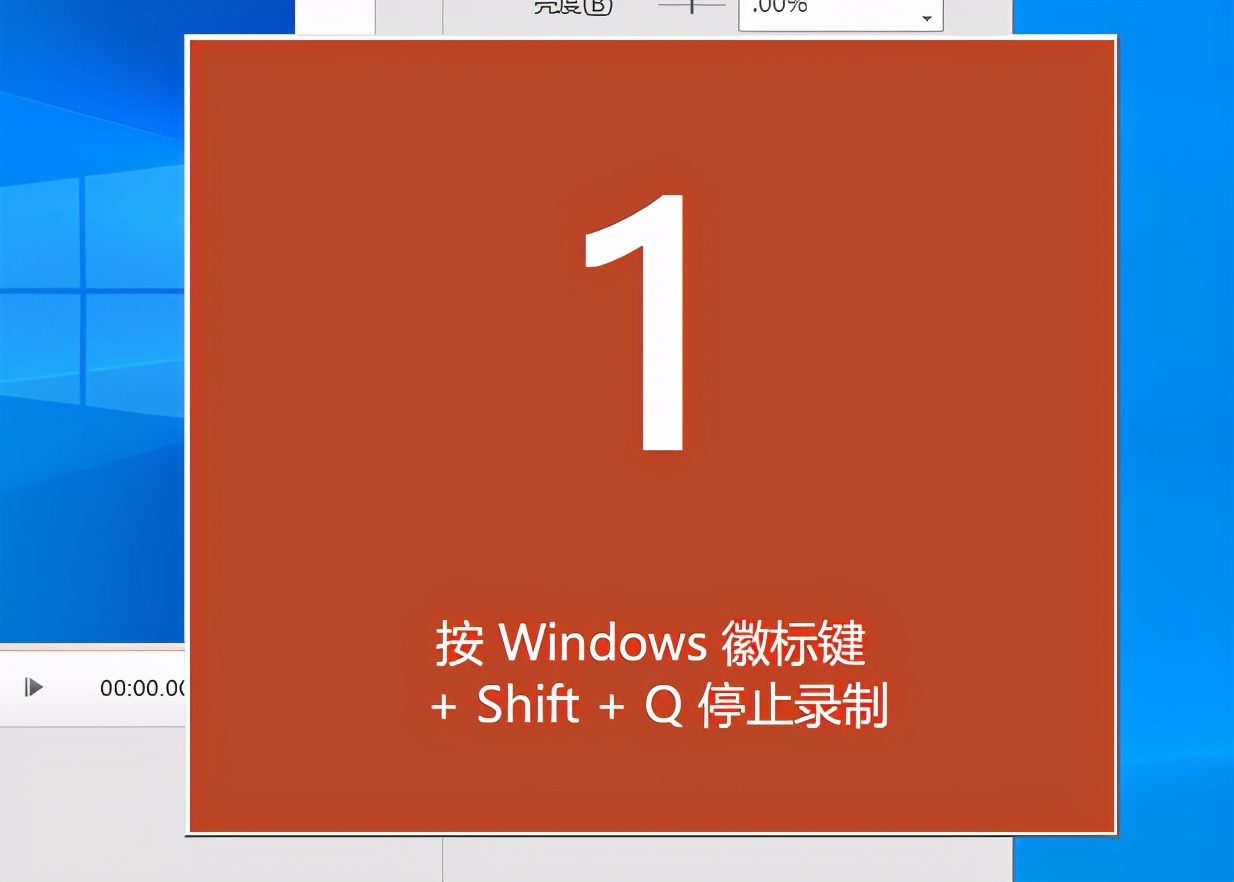Expand the percentage dropdown arrow
The height and width of the screenshot is (882, 1234).
[x=927, y=18]
